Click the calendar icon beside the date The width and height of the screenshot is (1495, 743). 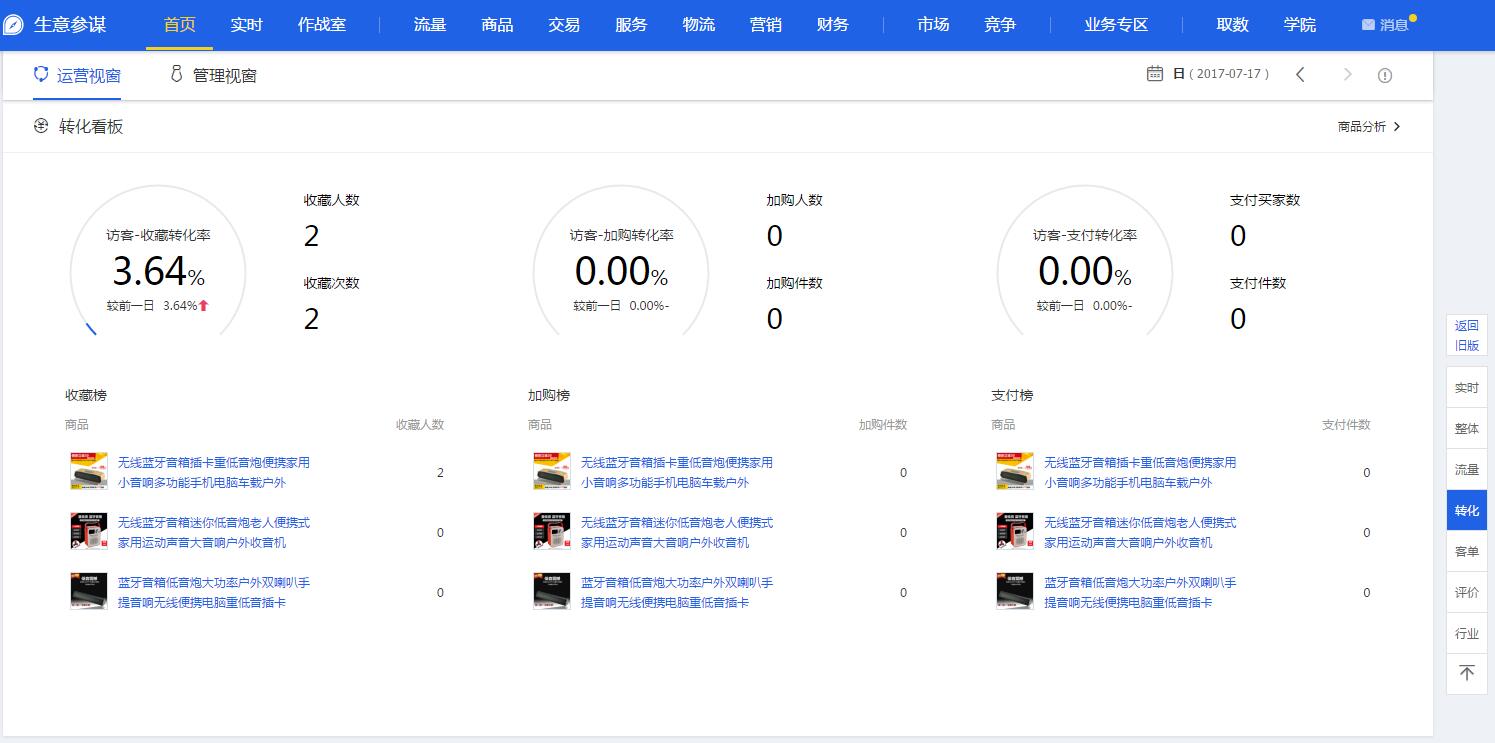1155,74
